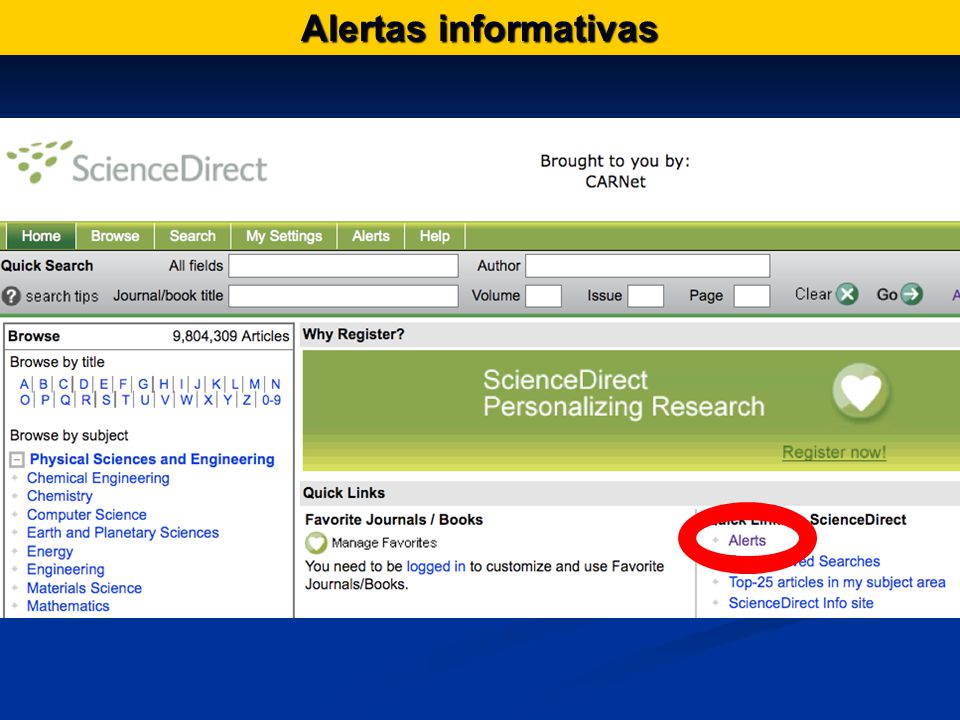Viewport: 960px width, 720px height.
Task: Browse titles starting with 0-9
Action: [271, 400]
